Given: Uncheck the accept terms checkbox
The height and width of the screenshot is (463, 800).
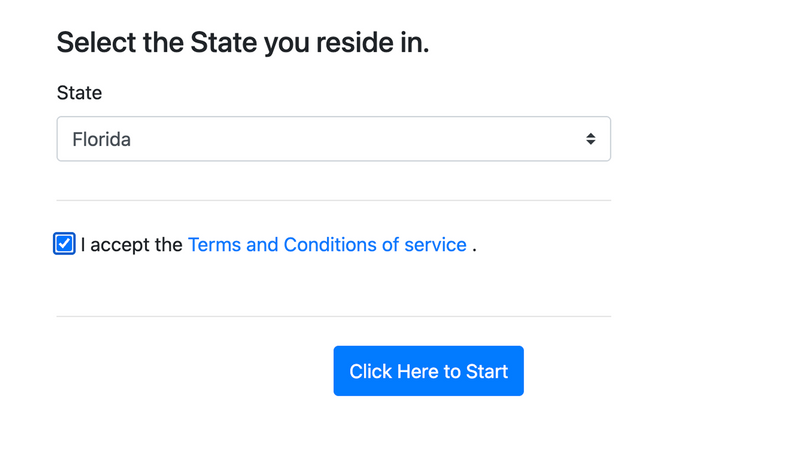Looking at the screenshot, I should pyautogui.click(x=64, y=244).
